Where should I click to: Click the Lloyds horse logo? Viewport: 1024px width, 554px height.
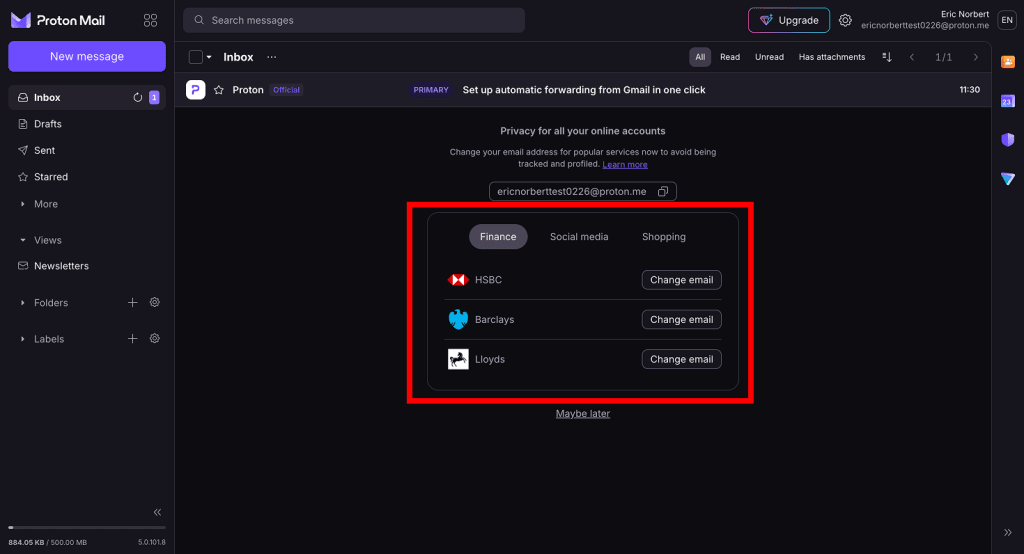[x=458, y=359]
